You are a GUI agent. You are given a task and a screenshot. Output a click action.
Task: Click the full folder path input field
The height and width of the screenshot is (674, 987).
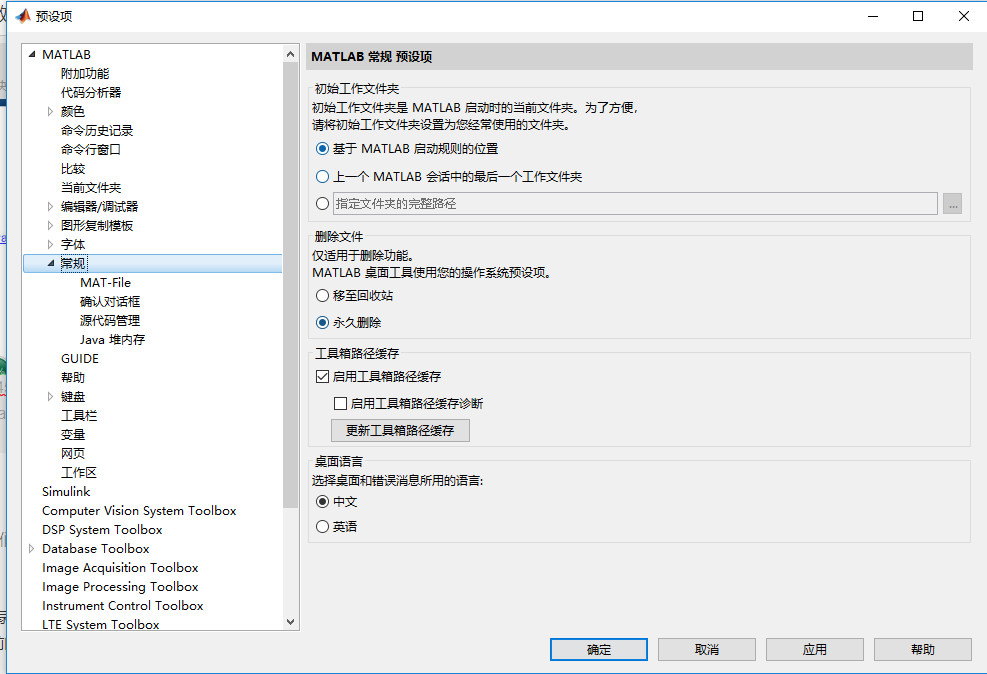tap(635, 204)
